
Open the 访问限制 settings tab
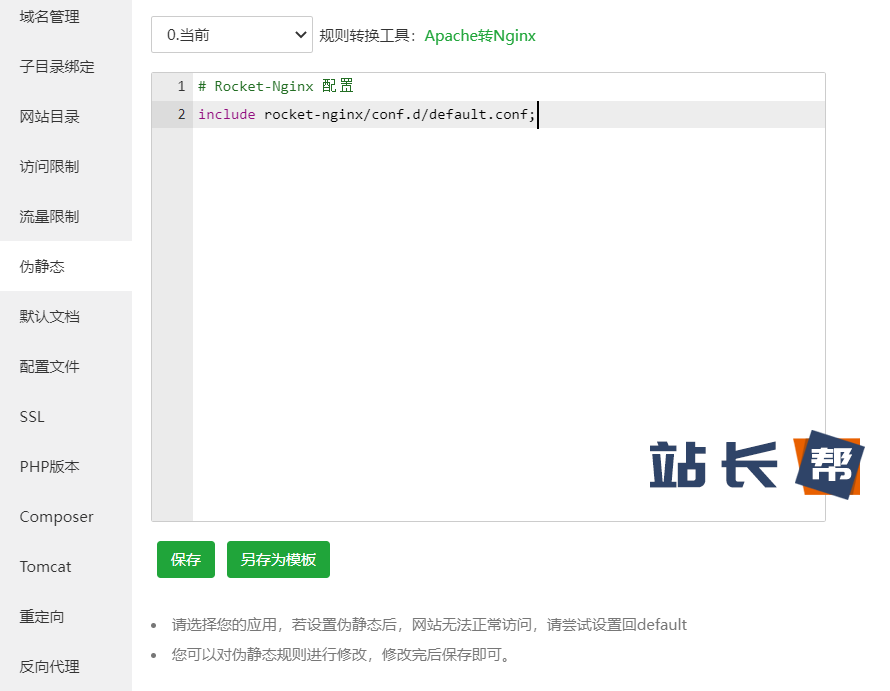tap(50, 167)
